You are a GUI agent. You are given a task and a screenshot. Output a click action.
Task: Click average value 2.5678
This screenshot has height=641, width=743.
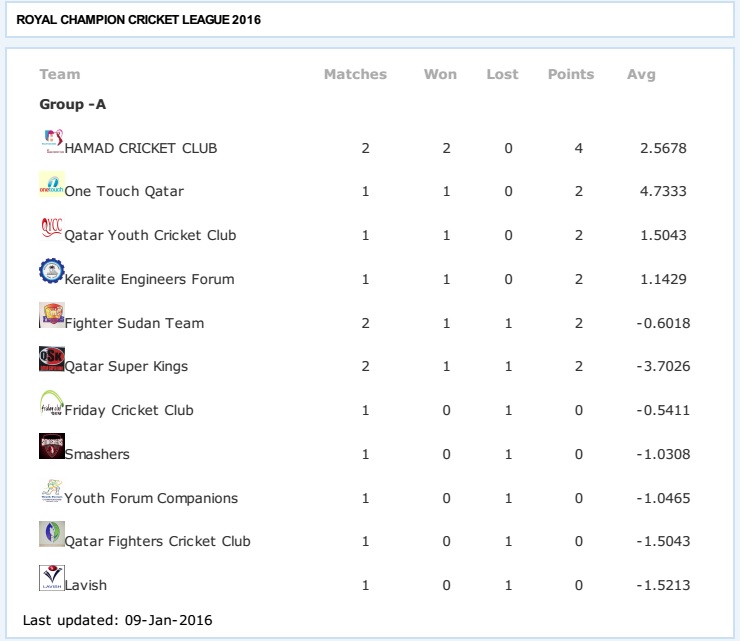click(663, 148)
